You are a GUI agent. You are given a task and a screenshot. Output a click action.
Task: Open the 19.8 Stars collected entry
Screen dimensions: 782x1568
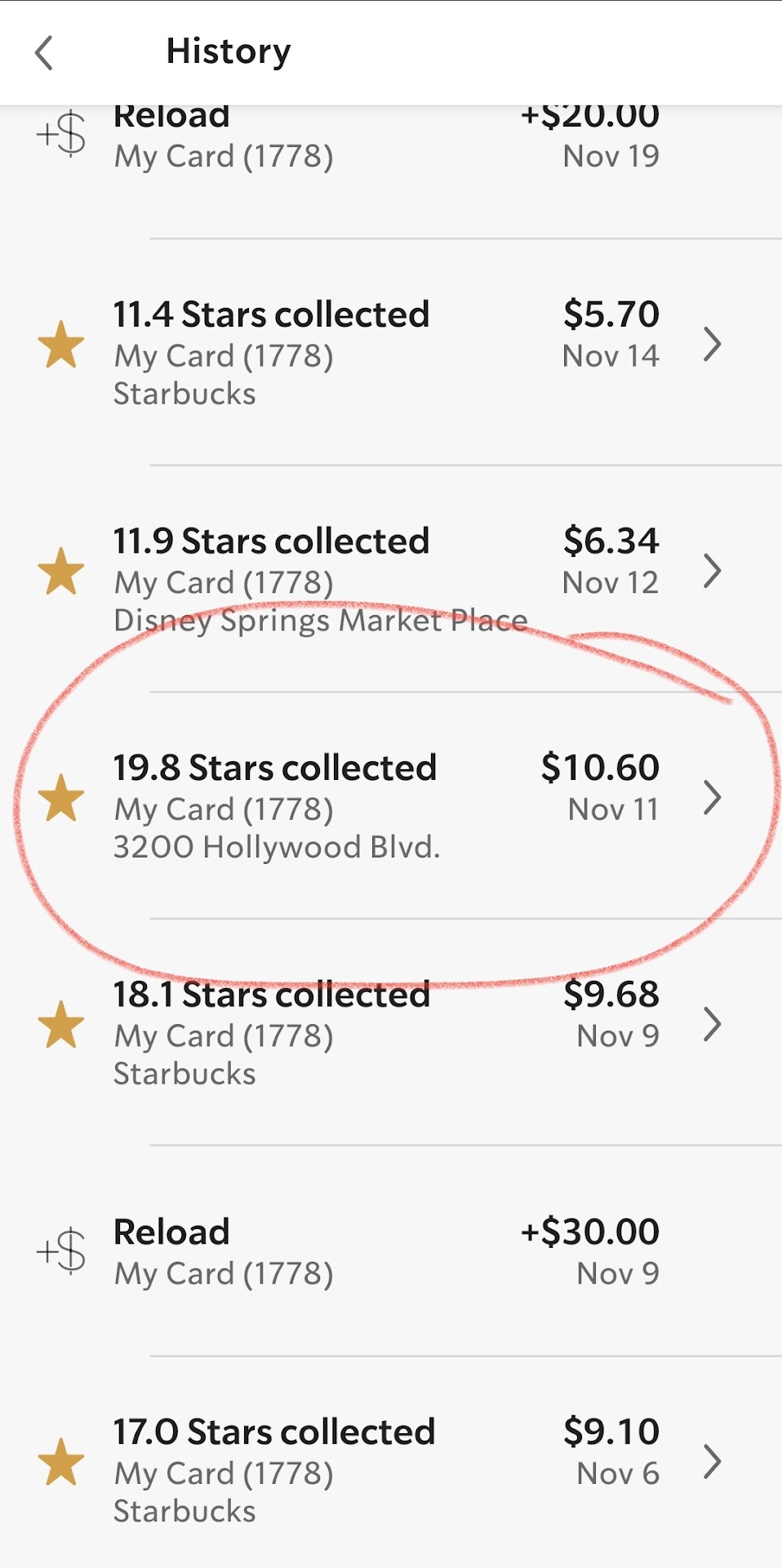[x=274, y=768]
